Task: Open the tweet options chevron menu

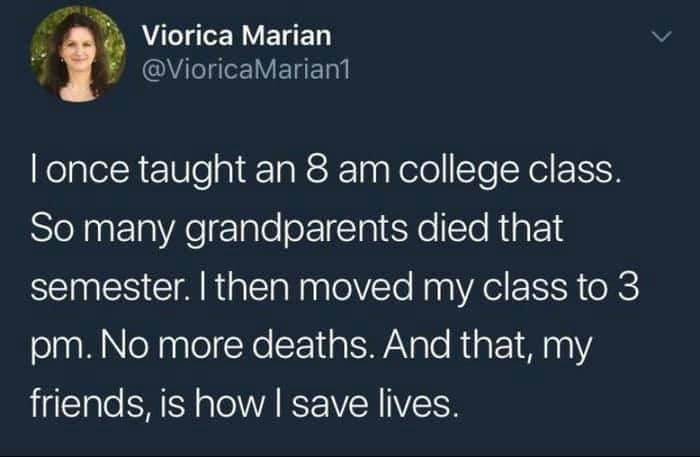Action: tap(657, 40)
